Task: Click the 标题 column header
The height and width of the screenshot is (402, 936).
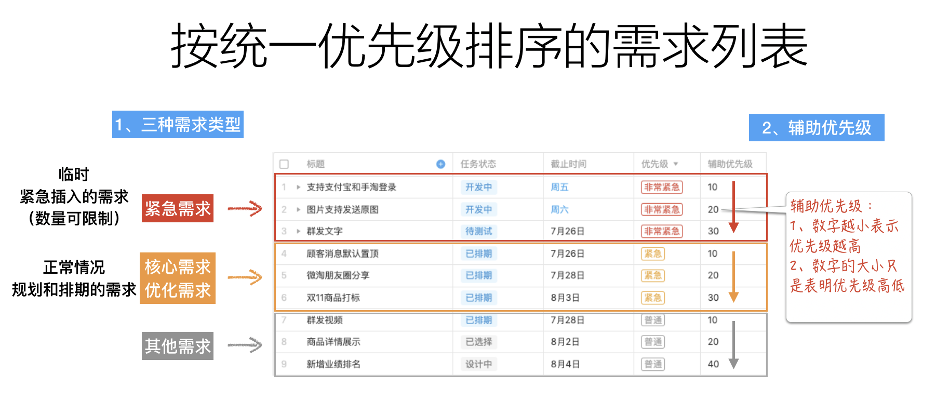Action: click(316, 164)
